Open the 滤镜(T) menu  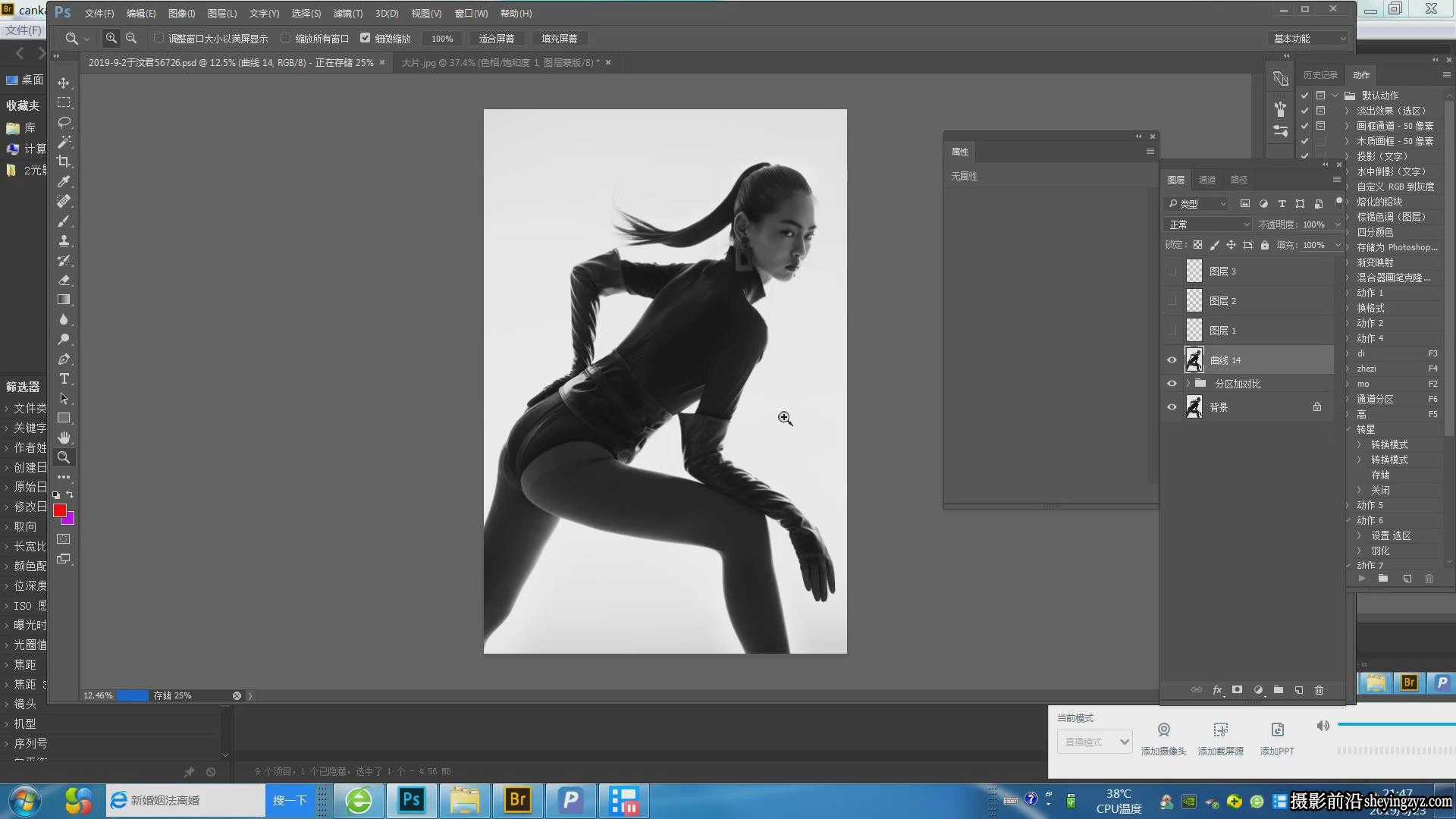tap(348, 14)
